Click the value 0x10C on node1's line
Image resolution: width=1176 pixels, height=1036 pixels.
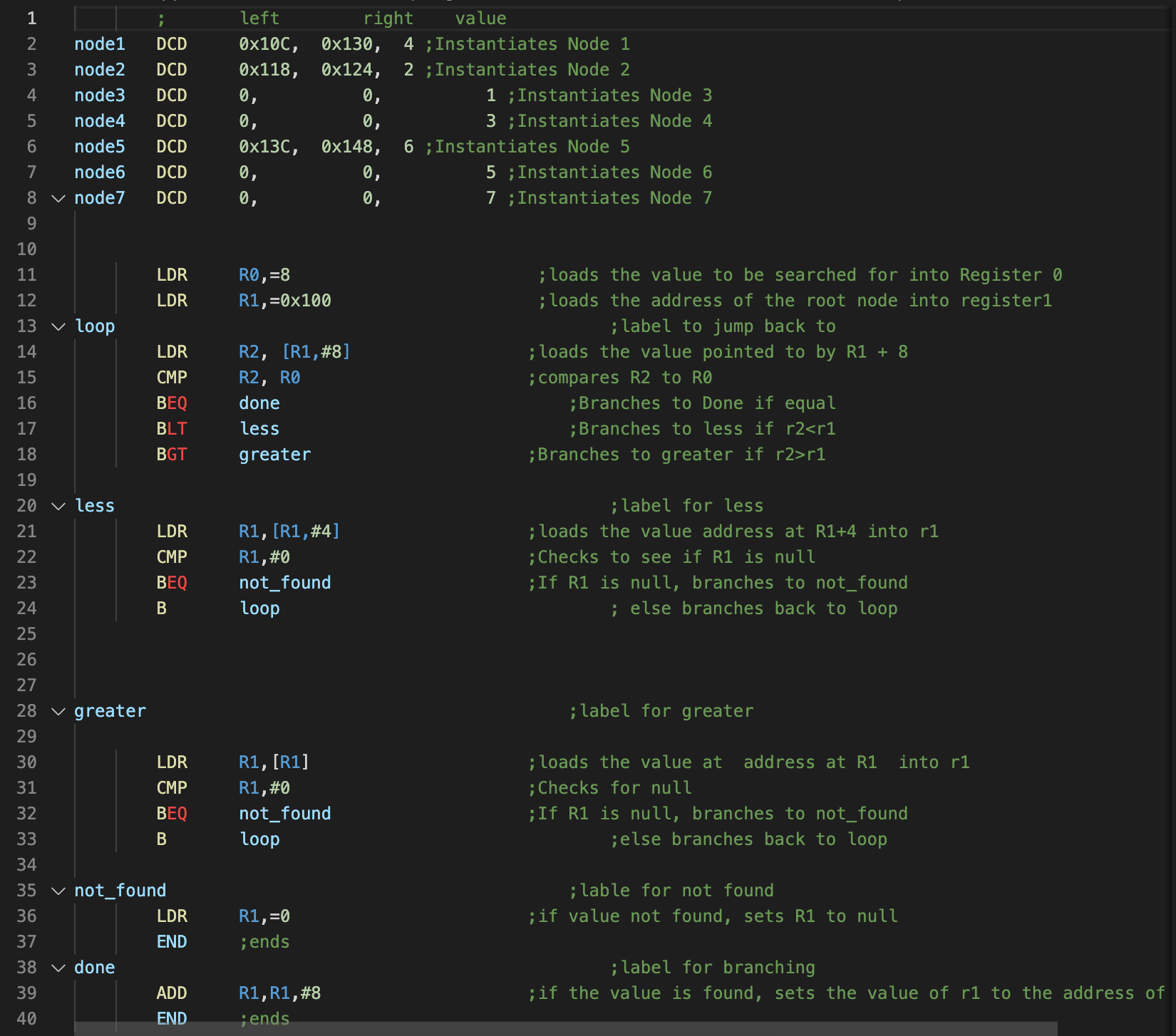click(x=264, y=44)
